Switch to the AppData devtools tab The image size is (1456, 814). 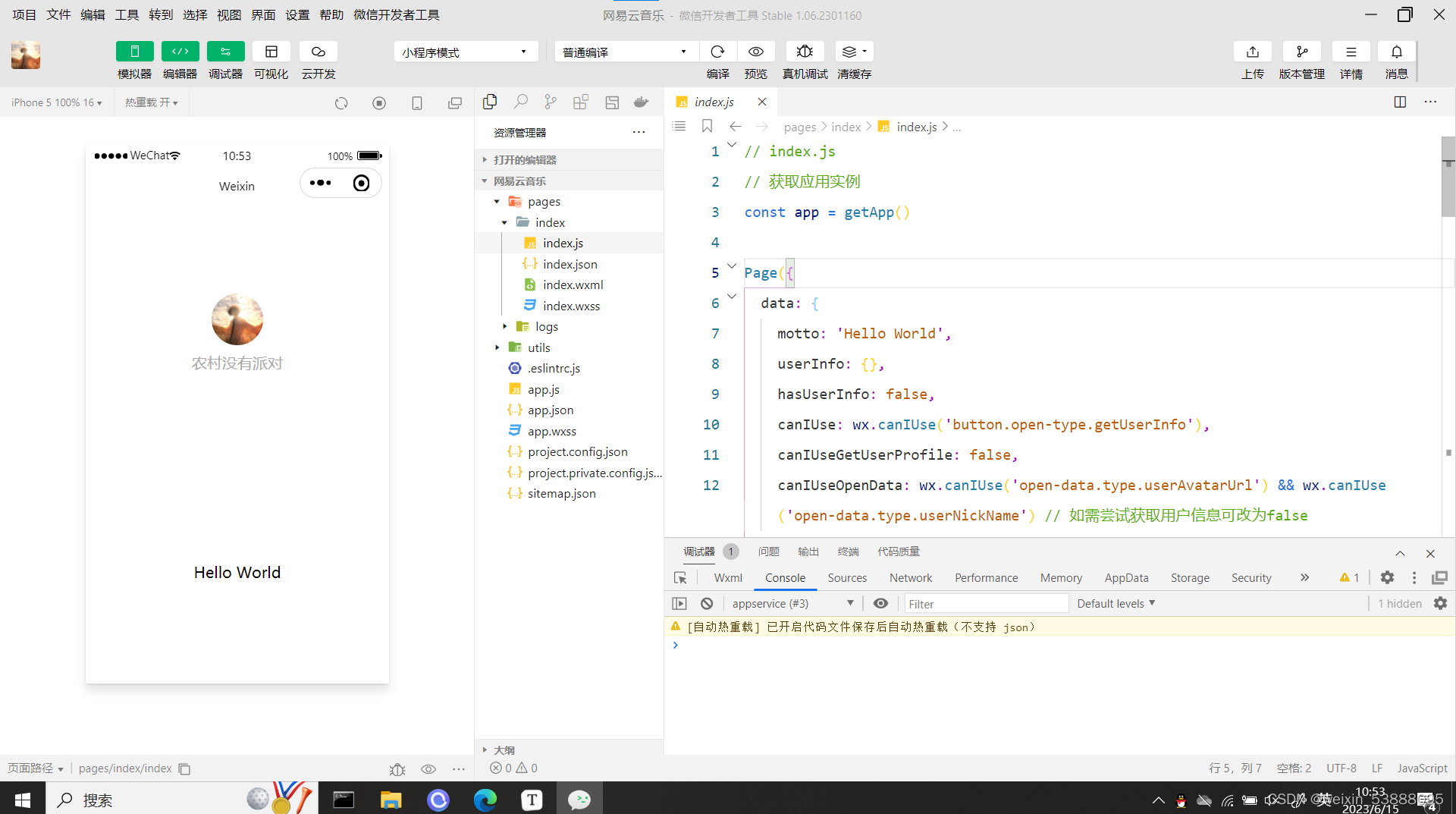[1126, 578]
